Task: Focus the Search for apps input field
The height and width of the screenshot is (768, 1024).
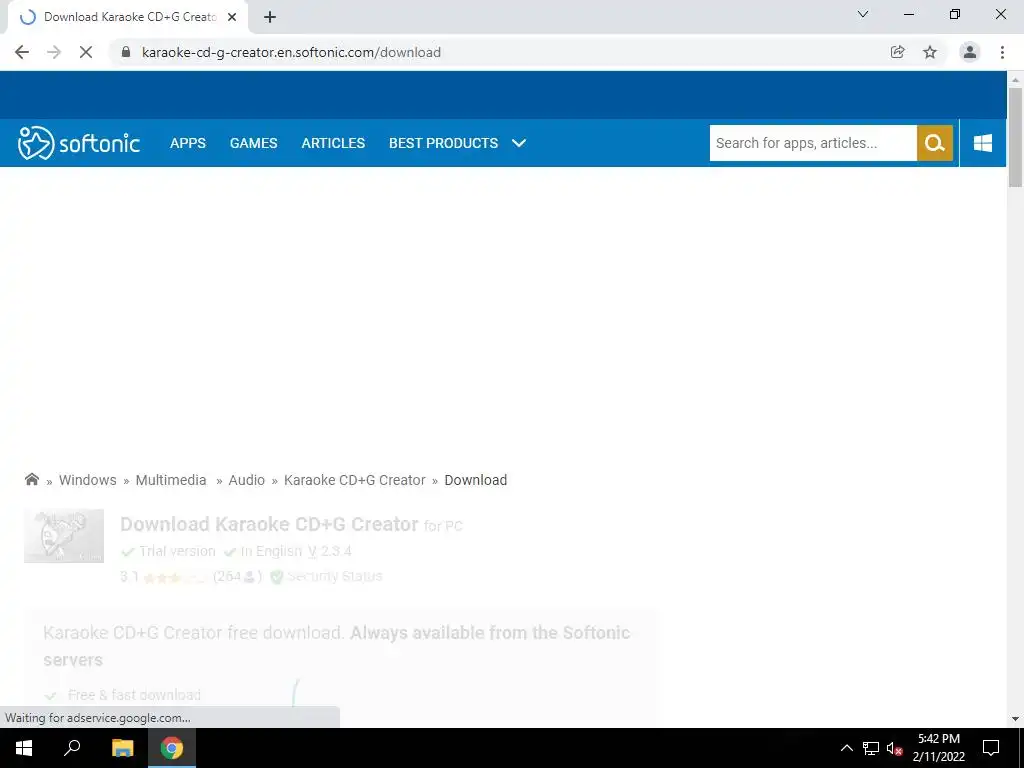Action: tap(813, 143)
